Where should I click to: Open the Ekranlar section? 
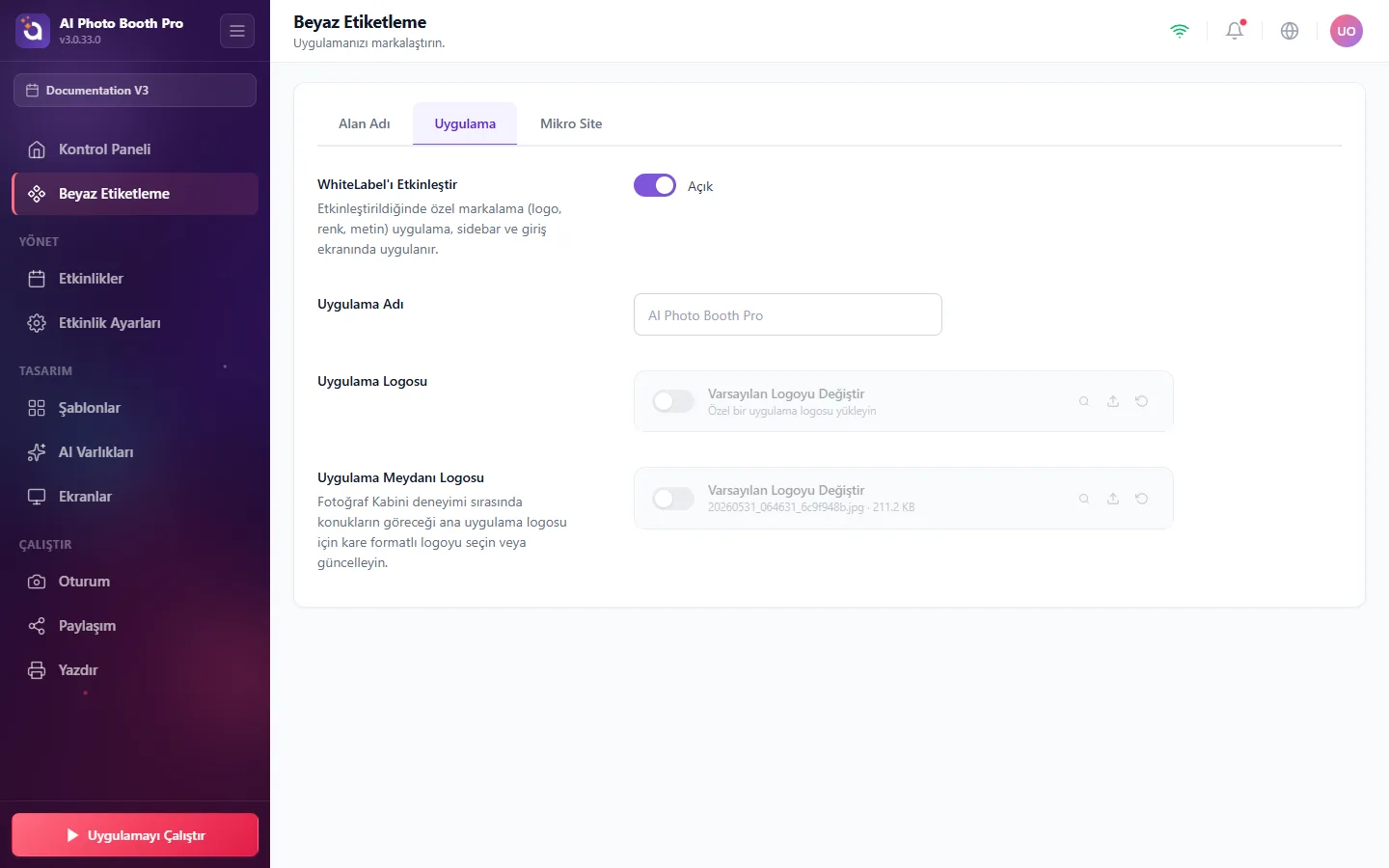tap(135, 497)
